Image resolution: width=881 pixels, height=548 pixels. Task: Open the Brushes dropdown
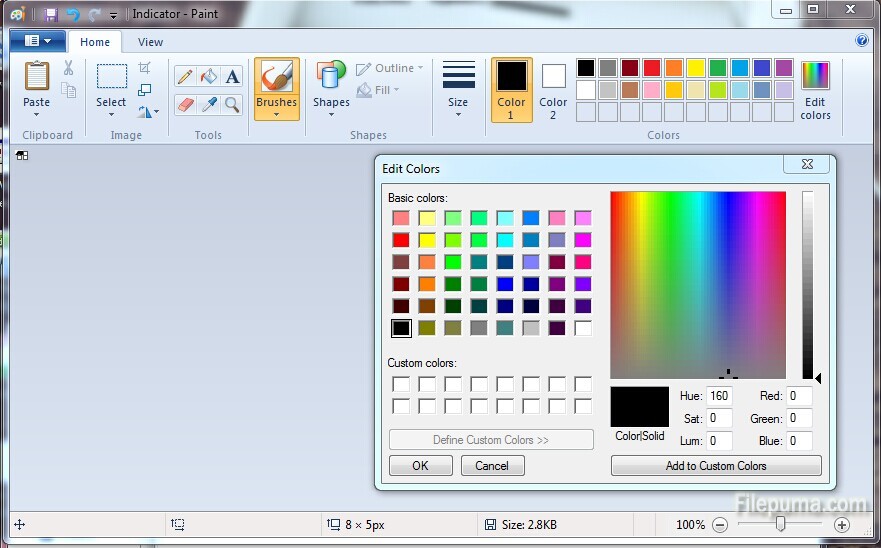point(276,113)
